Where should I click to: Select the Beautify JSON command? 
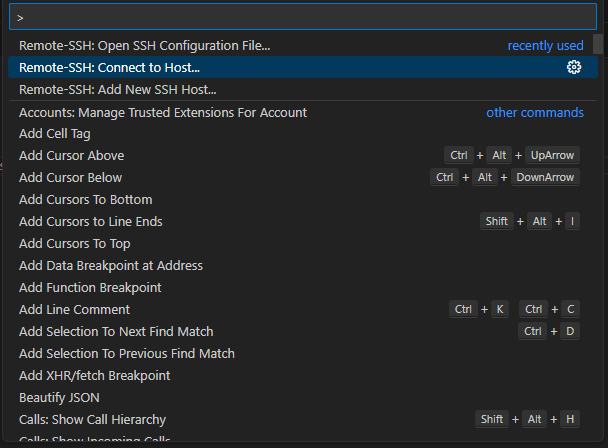tap(303, 398)
